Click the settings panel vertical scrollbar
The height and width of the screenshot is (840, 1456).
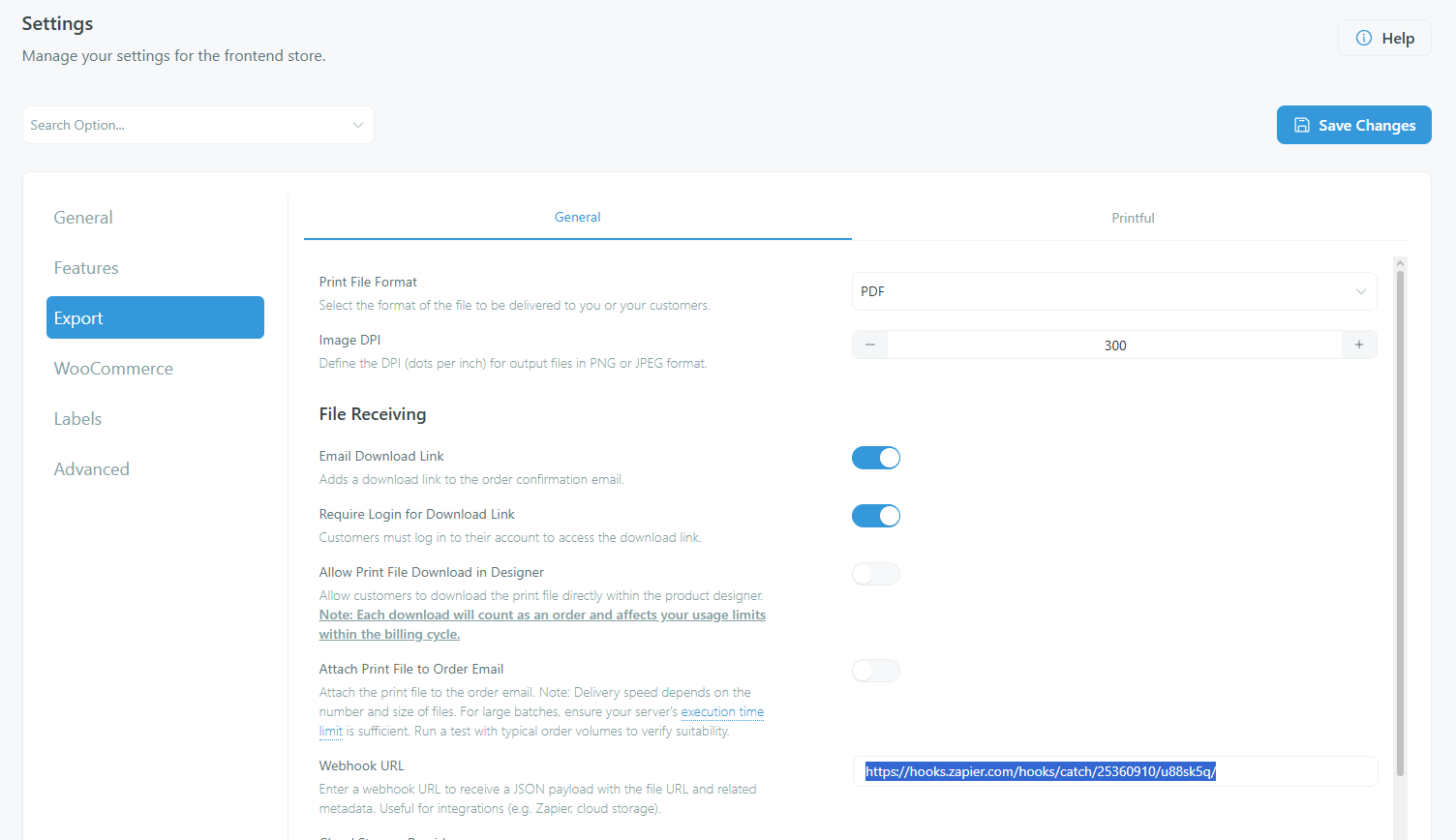pos(1400,523)
